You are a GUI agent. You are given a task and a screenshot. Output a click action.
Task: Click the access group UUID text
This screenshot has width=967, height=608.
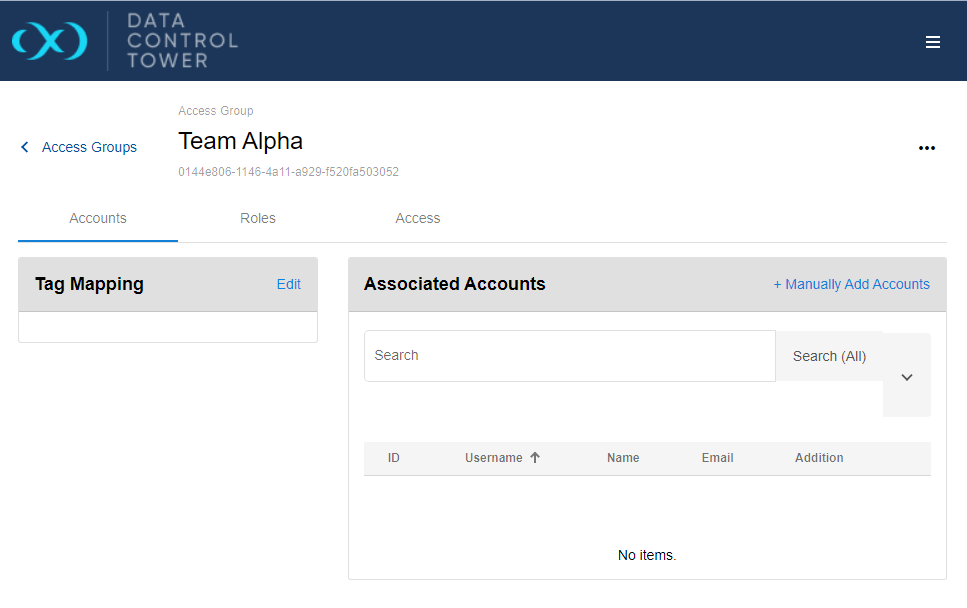pos(288,172)
